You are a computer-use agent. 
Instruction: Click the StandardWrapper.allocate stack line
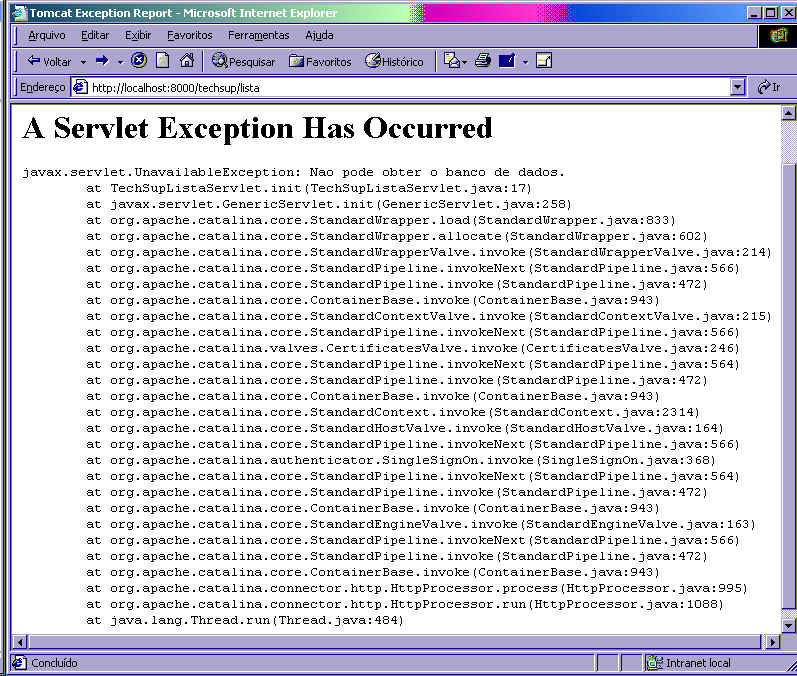(x=396, y=236)
